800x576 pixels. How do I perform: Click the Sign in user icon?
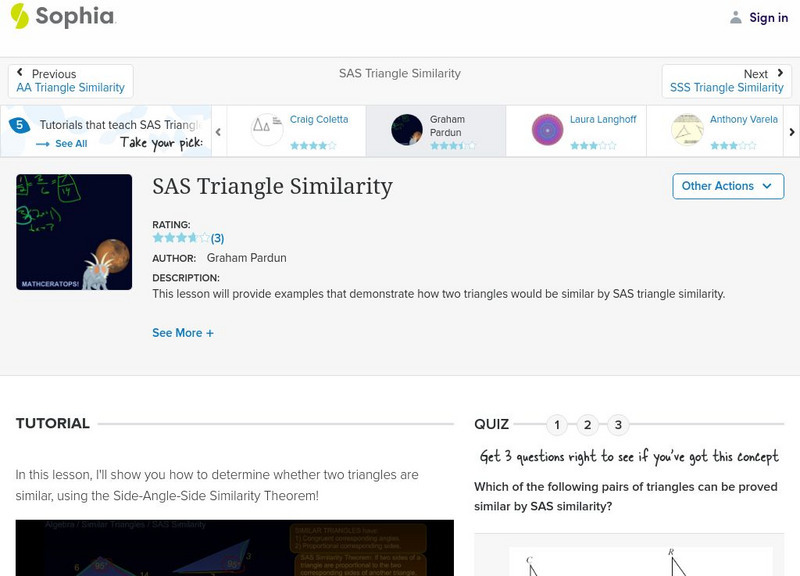pyautogui.click(x=736, y=17)
